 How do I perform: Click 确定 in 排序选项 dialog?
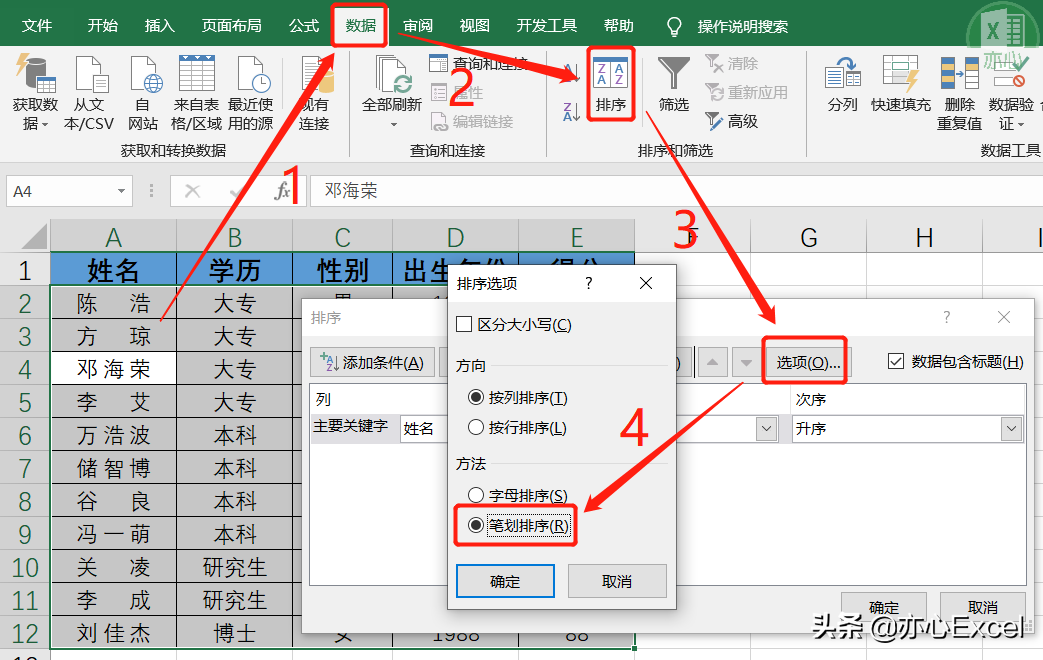click(505, 581)
